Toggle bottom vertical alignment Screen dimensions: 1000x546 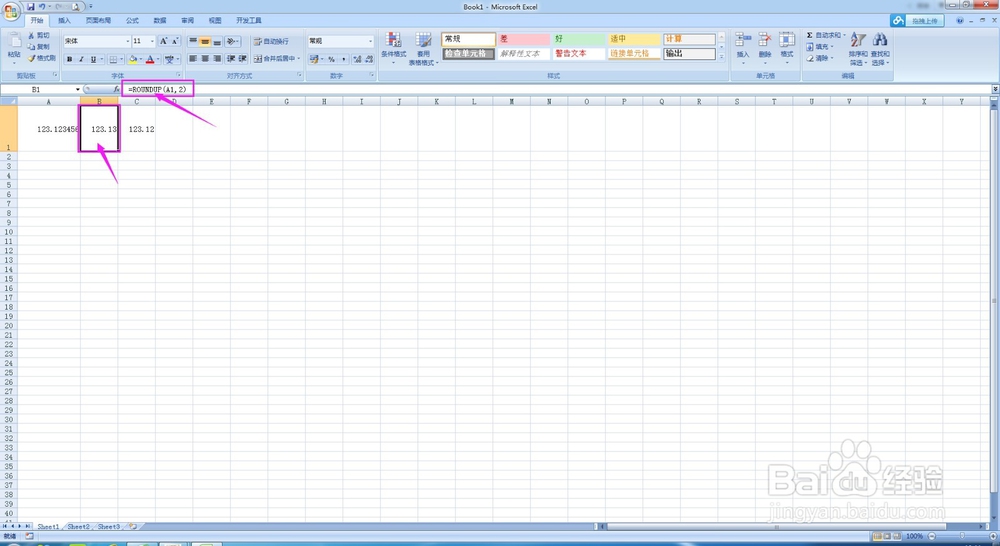click(x=217, y=41)
